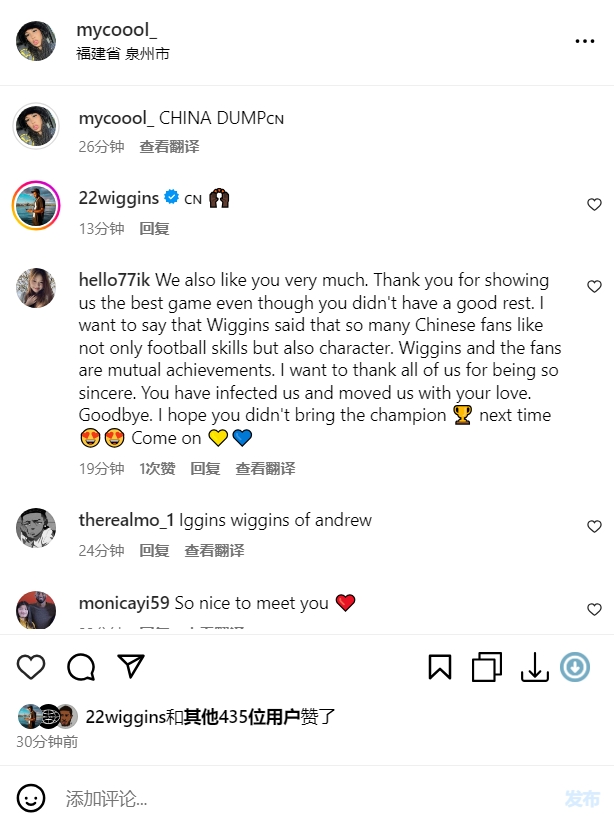Like monicayi59's comment heart
The width and height of the screenshot is (614, 822).
[594, 609]
